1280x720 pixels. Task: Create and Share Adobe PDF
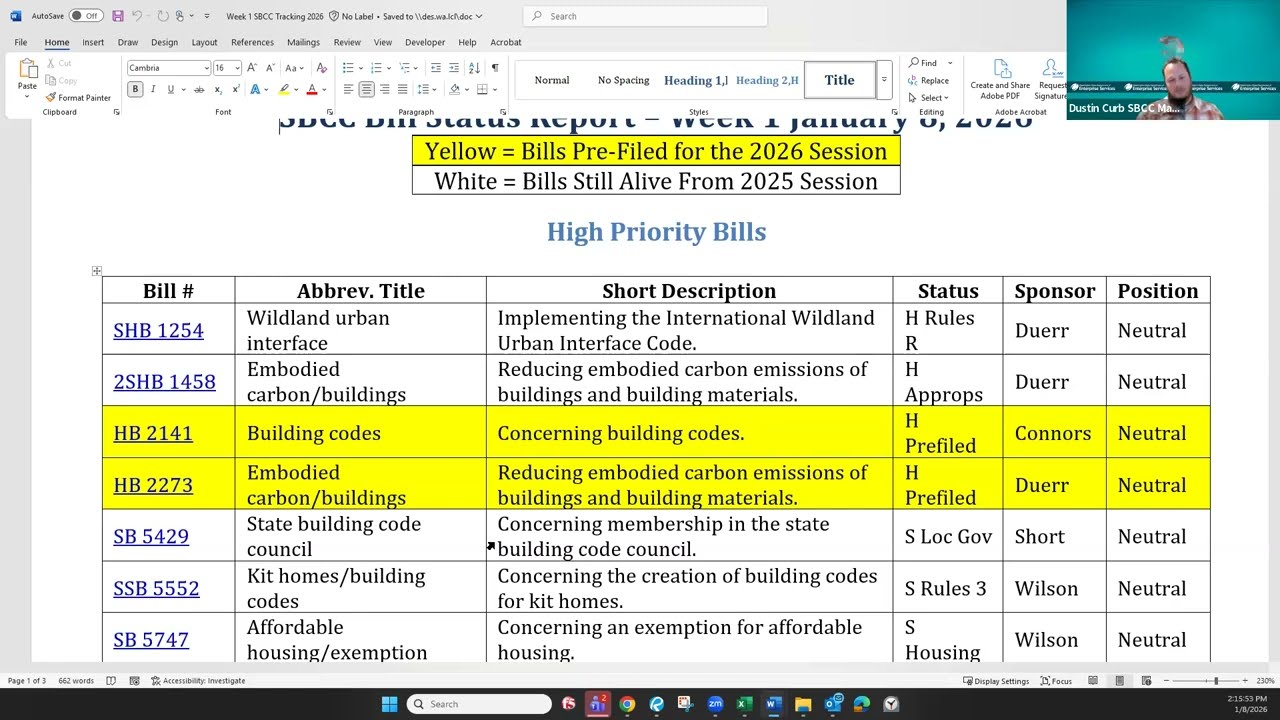(x=1000, y=79)
